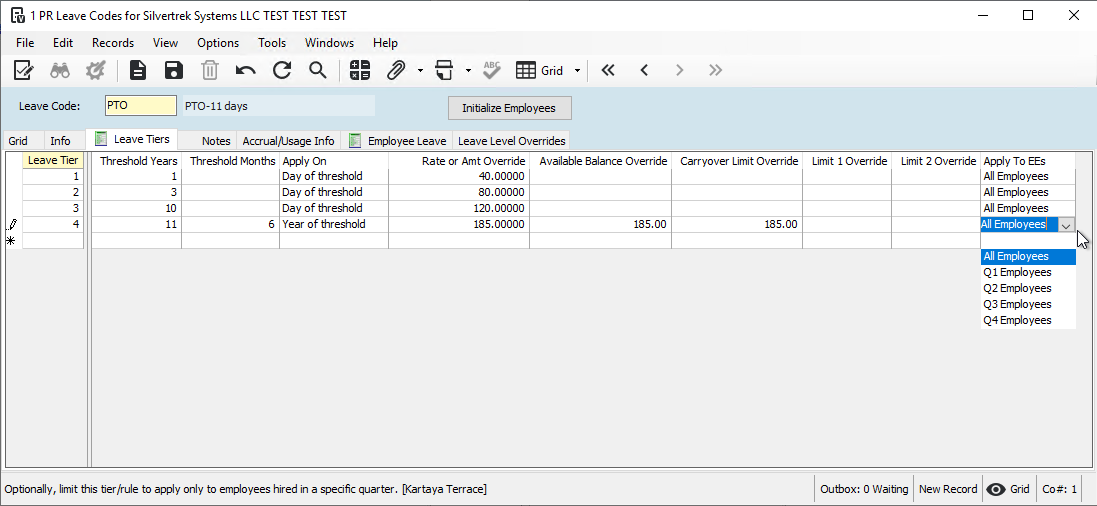Select Q1 Employees from dropdown list

[x=1028, y=272]
